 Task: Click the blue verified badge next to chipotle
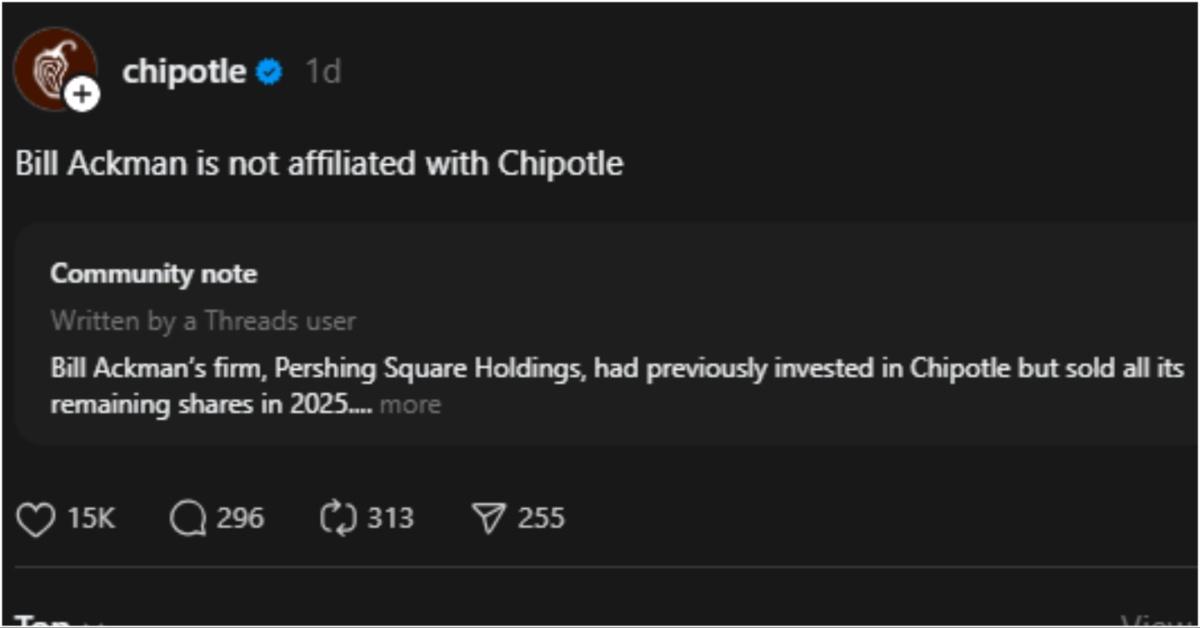(268, 70)
